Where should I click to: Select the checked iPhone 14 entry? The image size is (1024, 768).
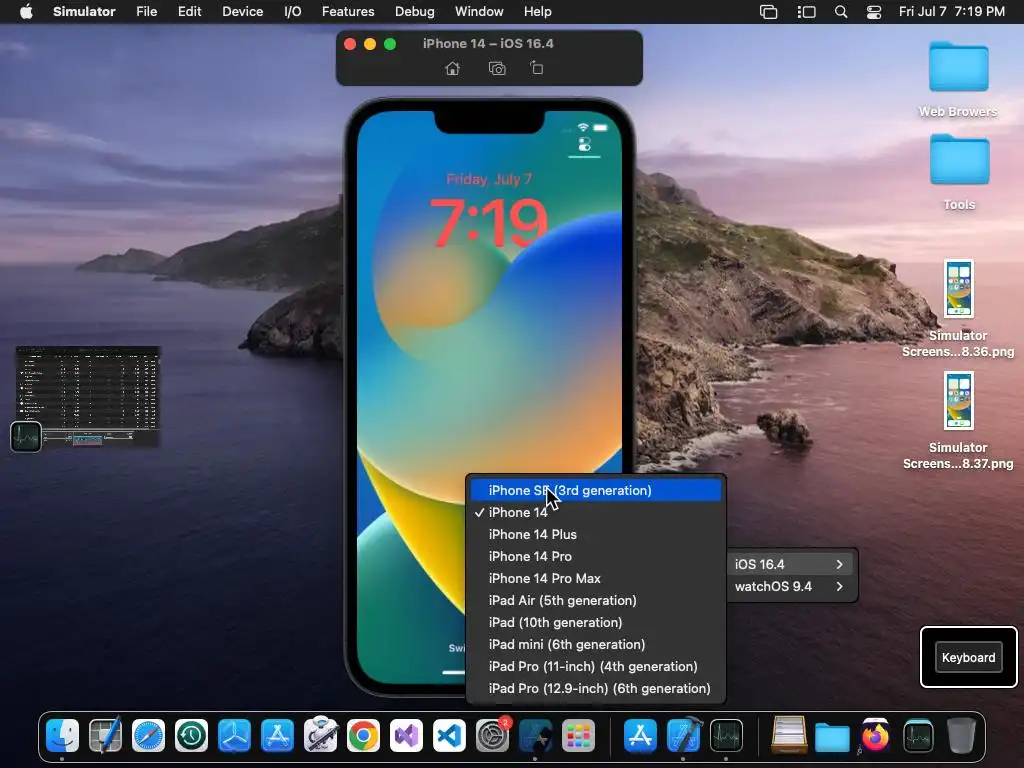(x=596, y=513)
